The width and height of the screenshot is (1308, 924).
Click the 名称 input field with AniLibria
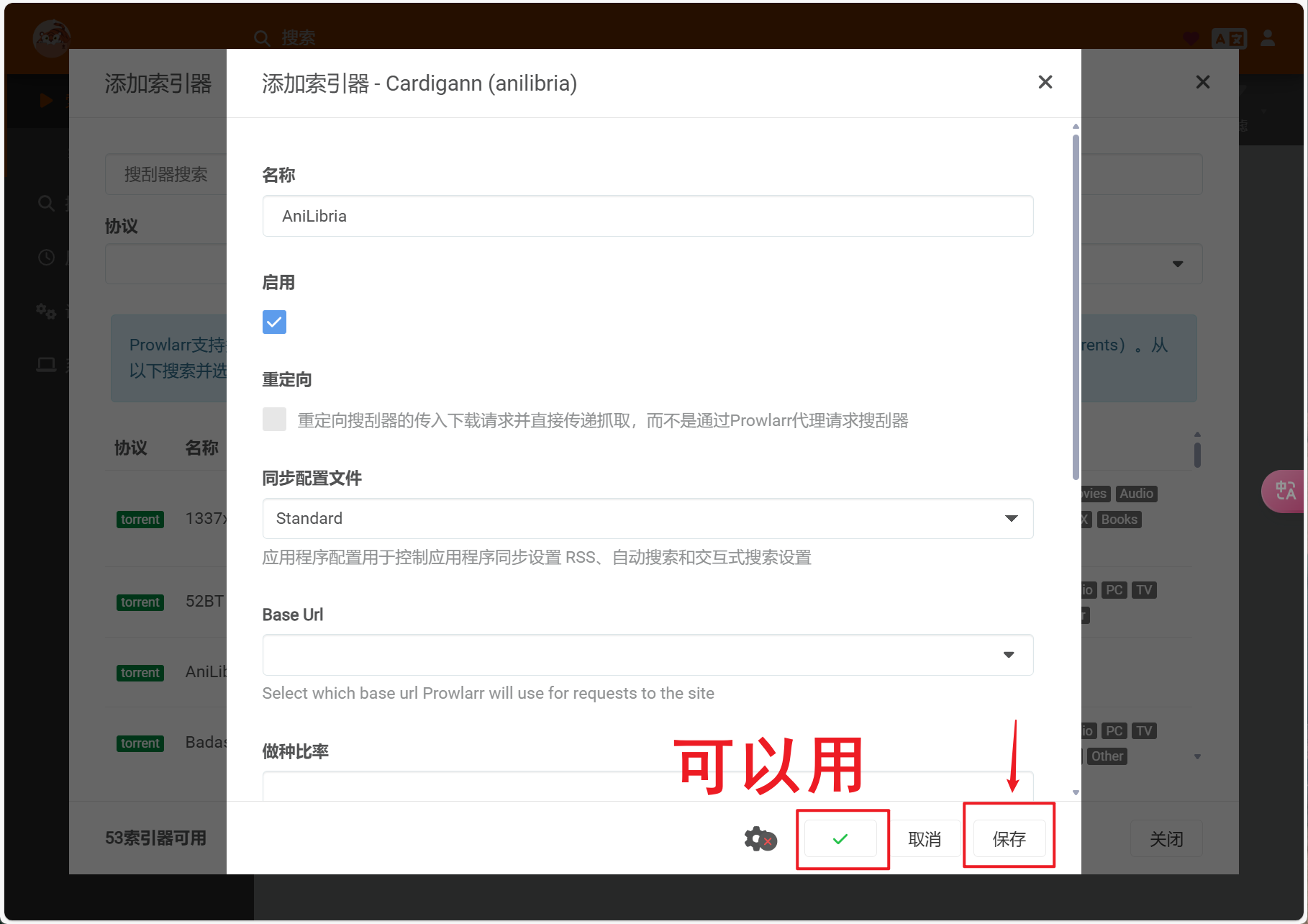pyautogui.click(x=648, y=216)
